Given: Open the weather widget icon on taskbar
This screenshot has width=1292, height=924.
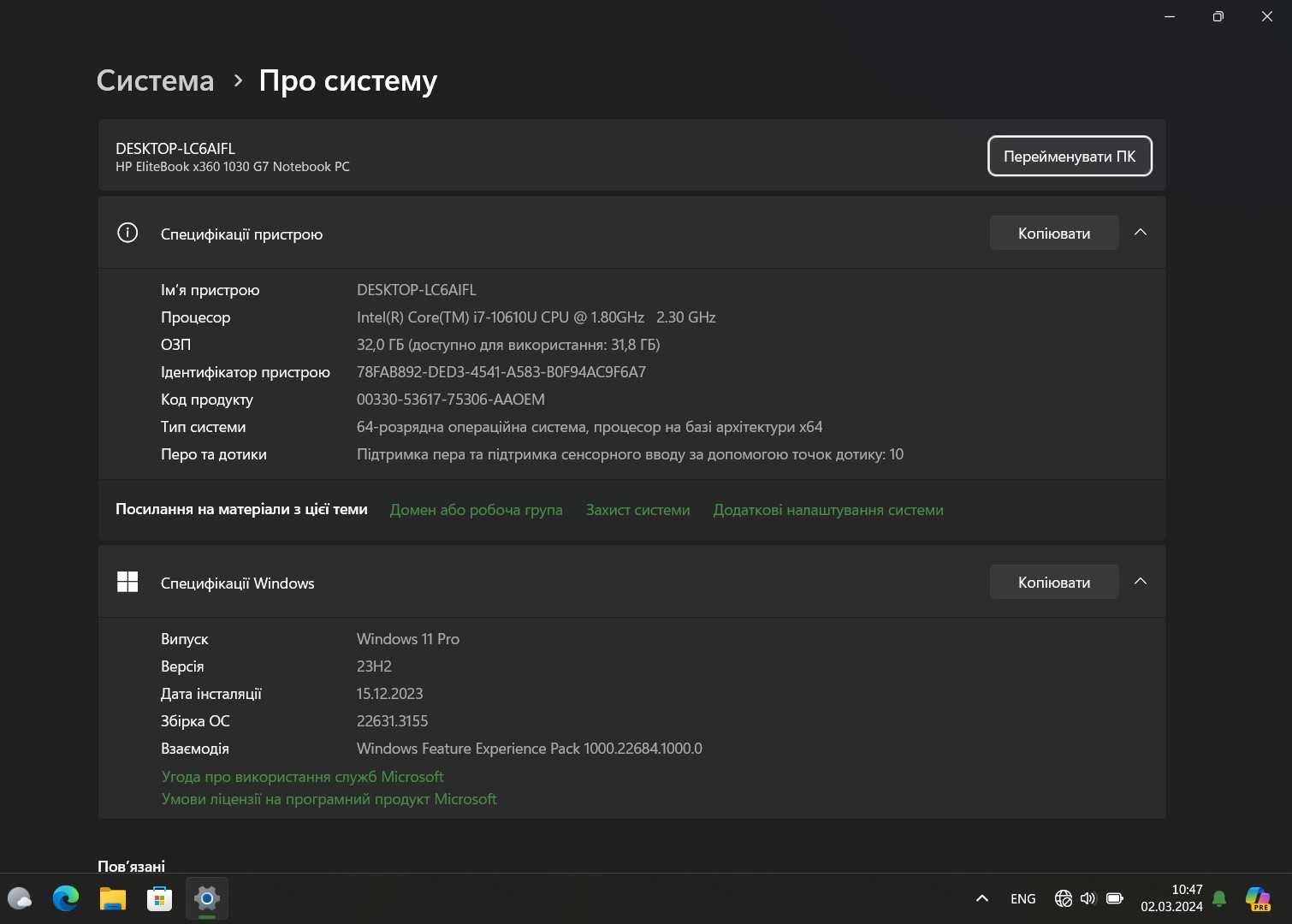Looking at the screenshot, I should (20, 898).
